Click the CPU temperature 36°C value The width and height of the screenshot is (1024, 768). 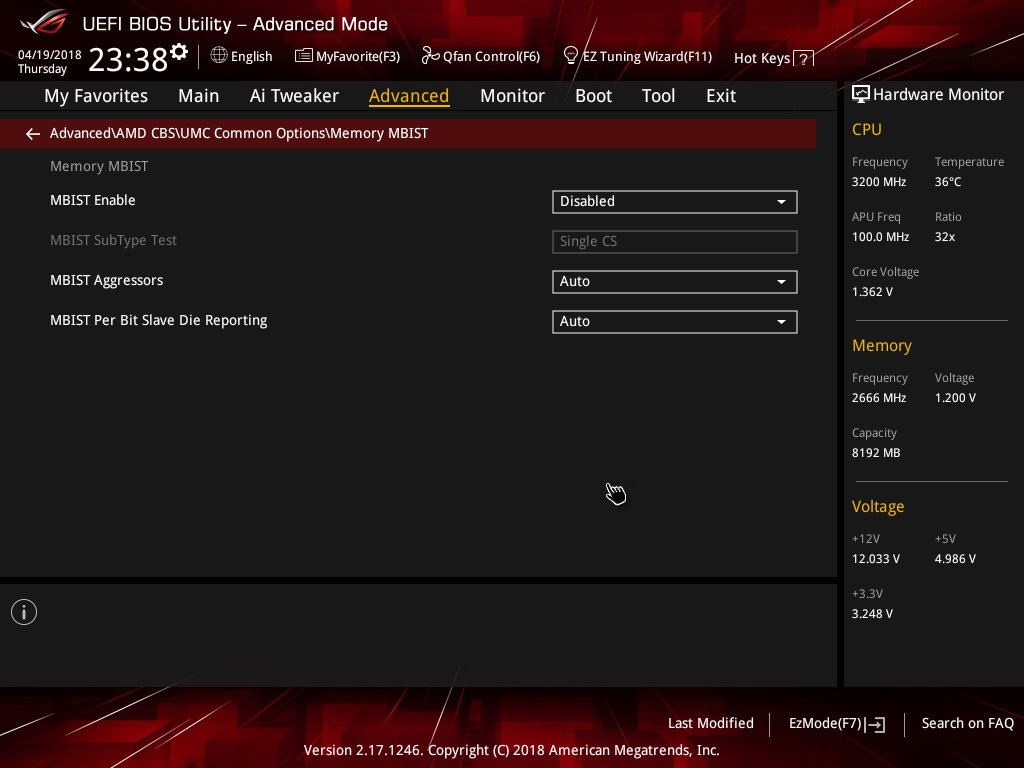coord(948,182)
